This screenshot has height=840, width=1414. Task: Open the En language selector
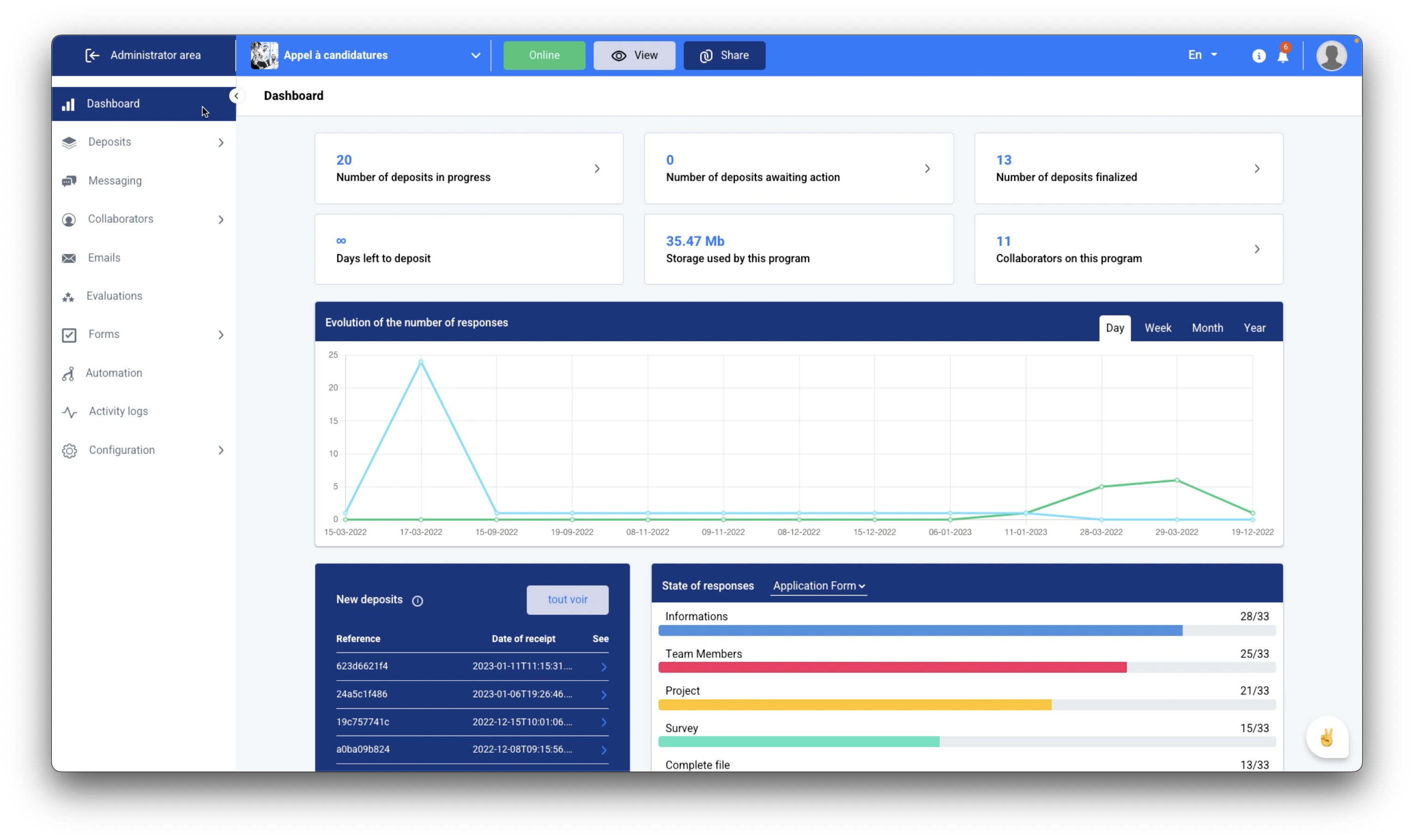(1201, 55)
